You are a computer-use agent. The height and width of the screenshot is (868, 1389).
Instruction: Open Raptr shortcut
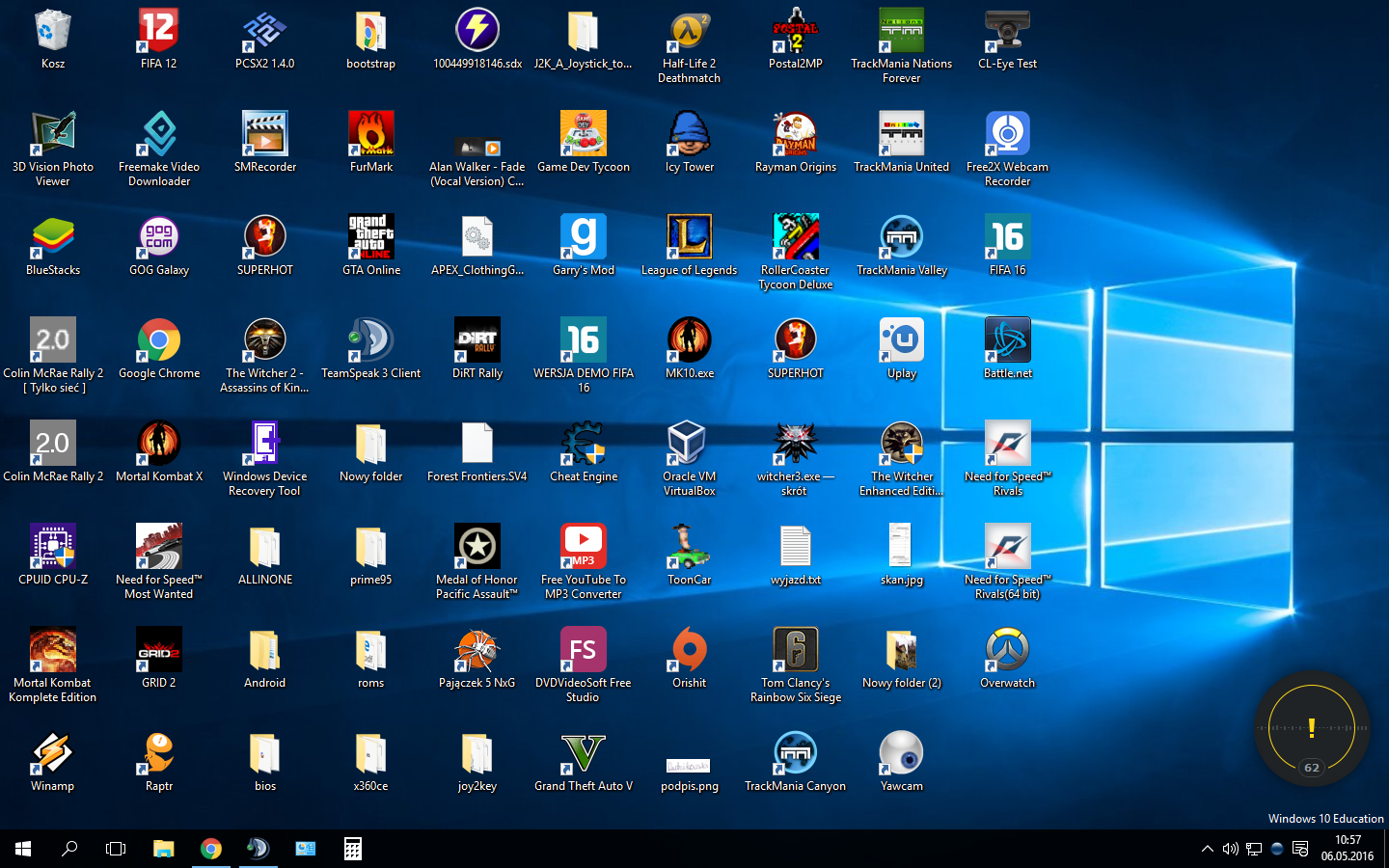tap(159, 753)
